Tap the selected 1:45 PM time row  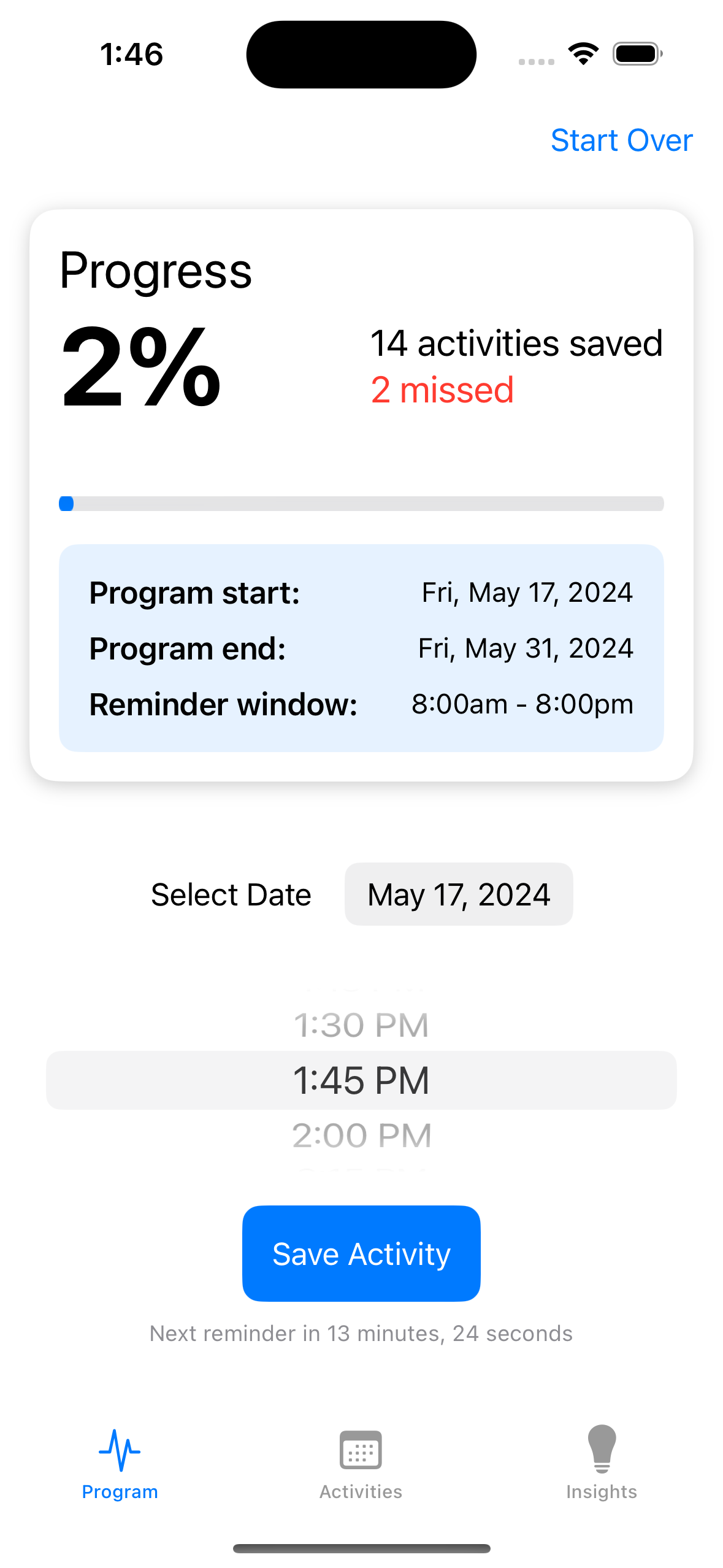[x=361, y=1080]
